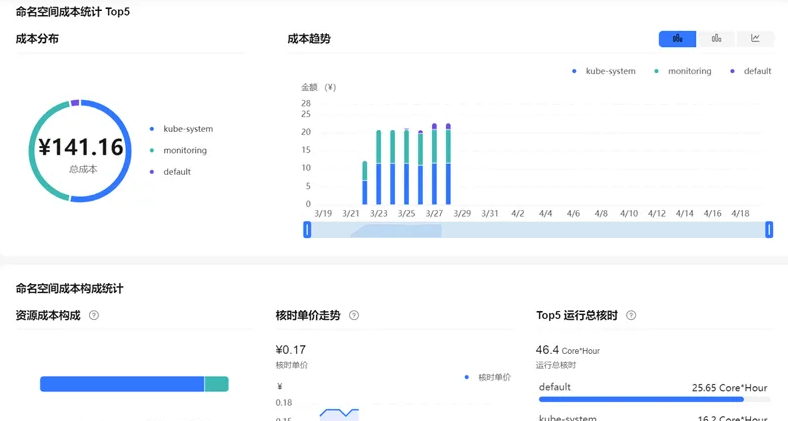The image size is (788, 421).
Task: Click the 3/23 stacked bar in cost trend
Action: [378, 167]
